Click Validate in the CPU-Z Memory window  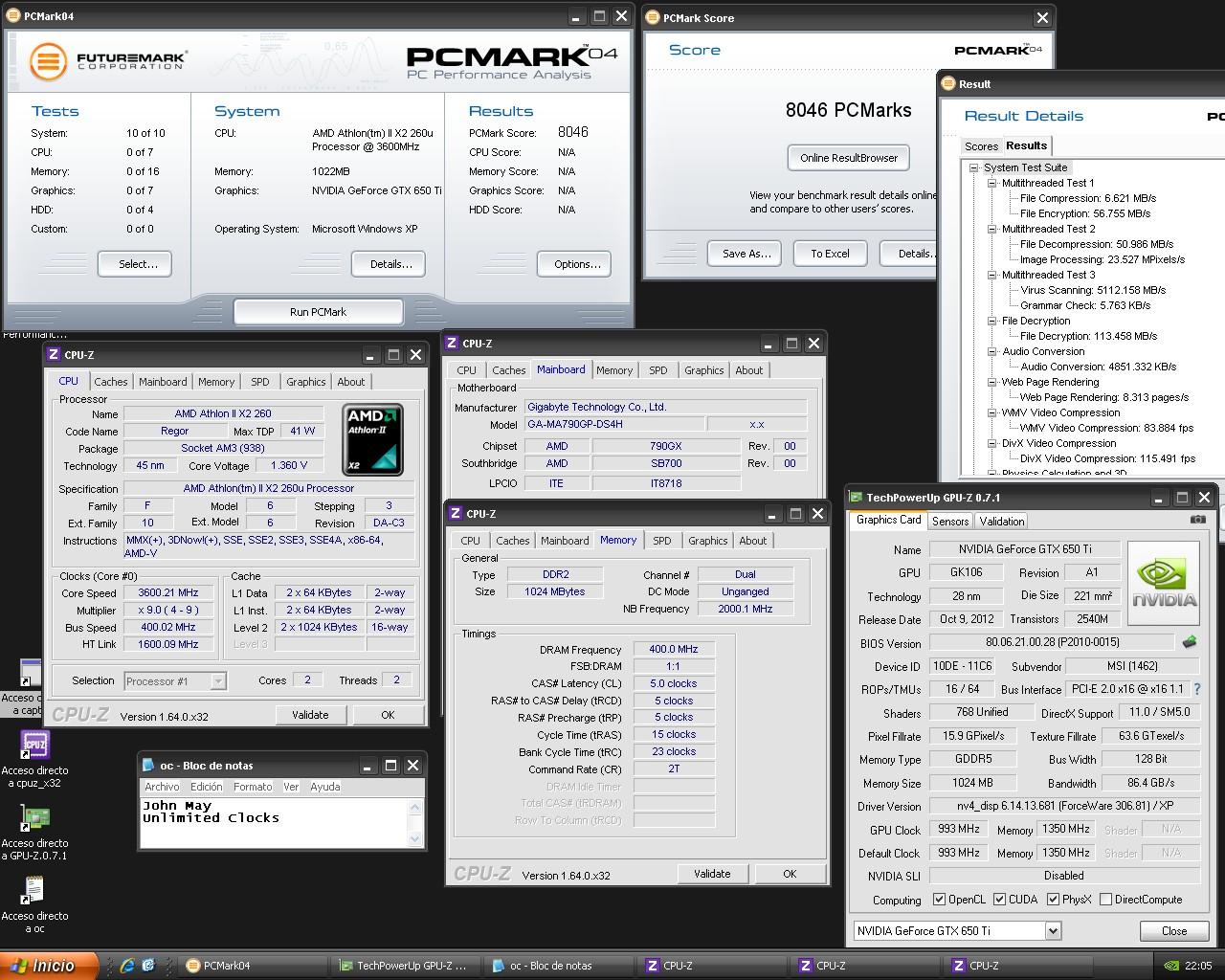[x=712, y=874]
